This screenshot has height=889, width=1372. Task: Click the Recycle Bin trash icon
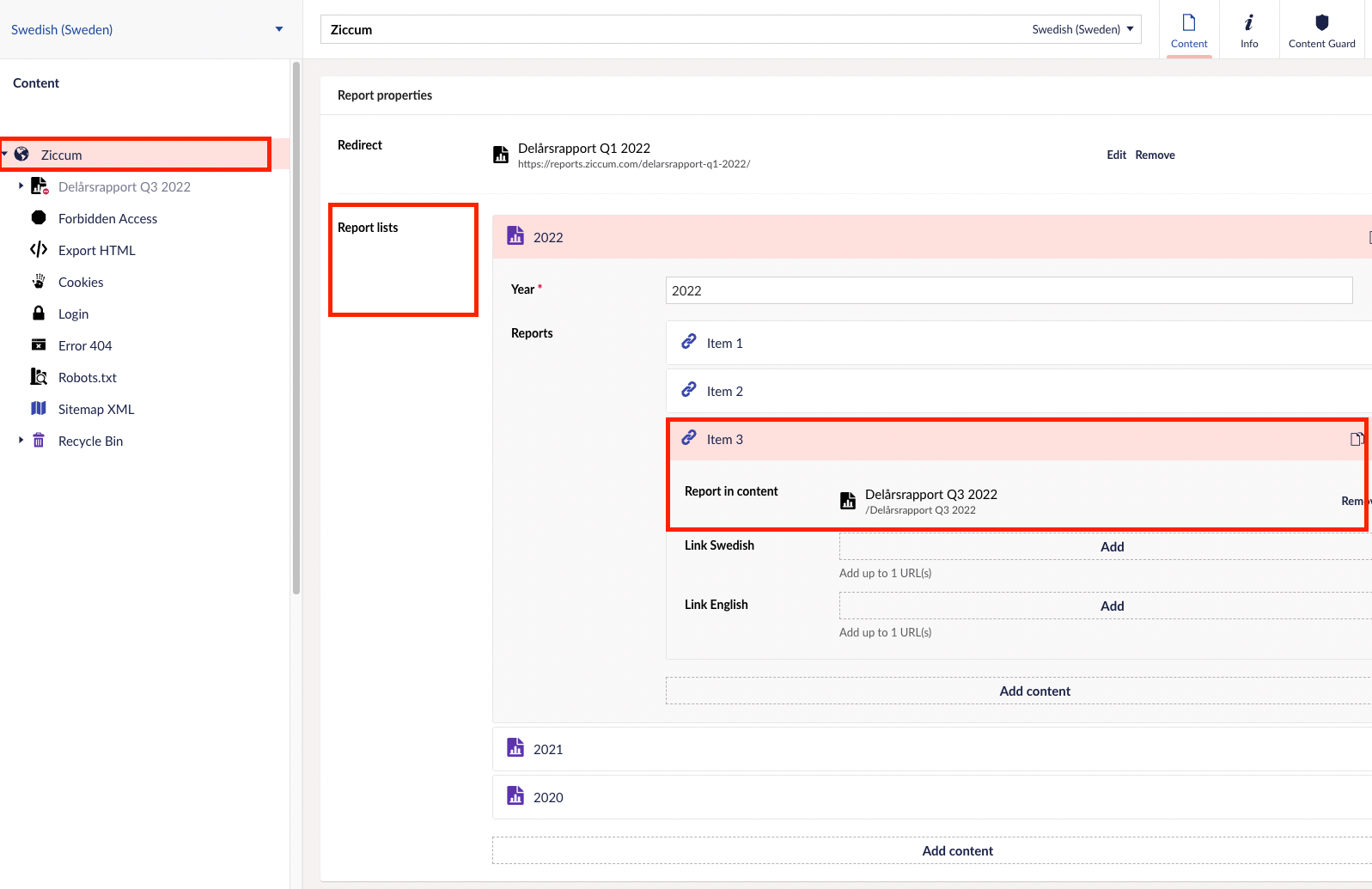click(39, 441)
